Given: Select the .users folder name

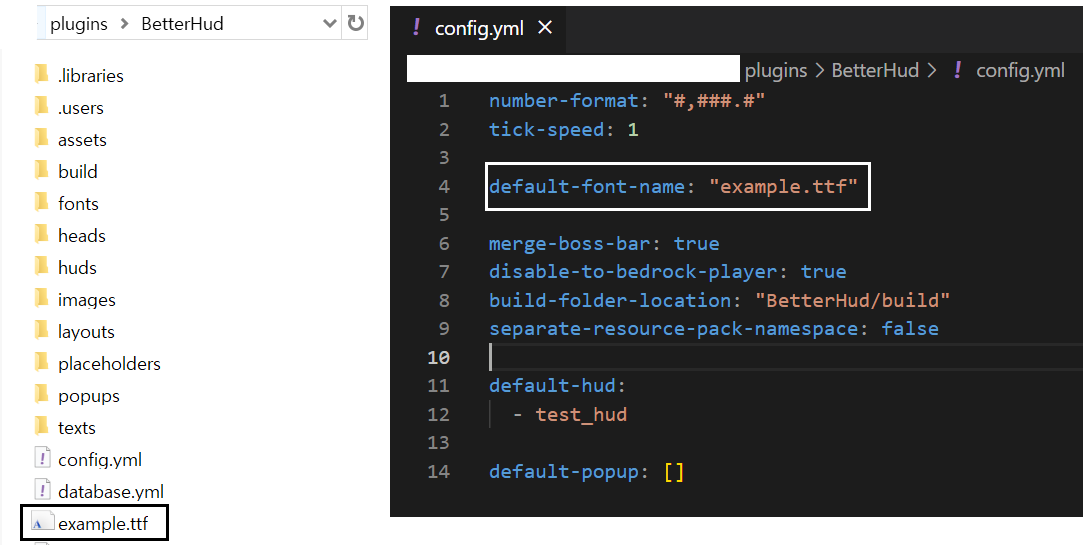Looking at the screenshot, I should point(81,108).
